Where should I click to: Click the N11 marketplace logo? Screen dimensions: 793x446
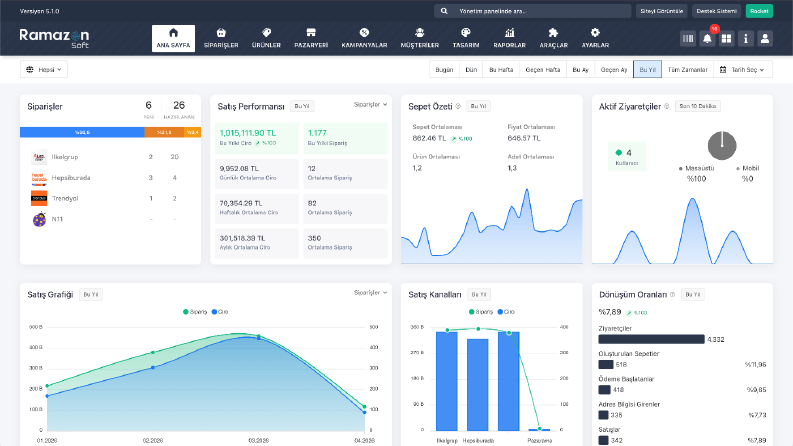tap(39, 219)
